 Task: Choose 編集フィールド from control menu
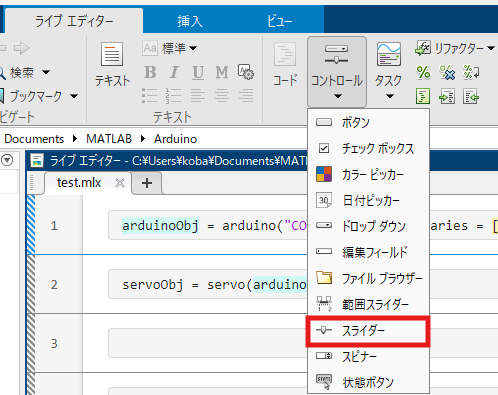pyautogui.click(x=368, y=252)
